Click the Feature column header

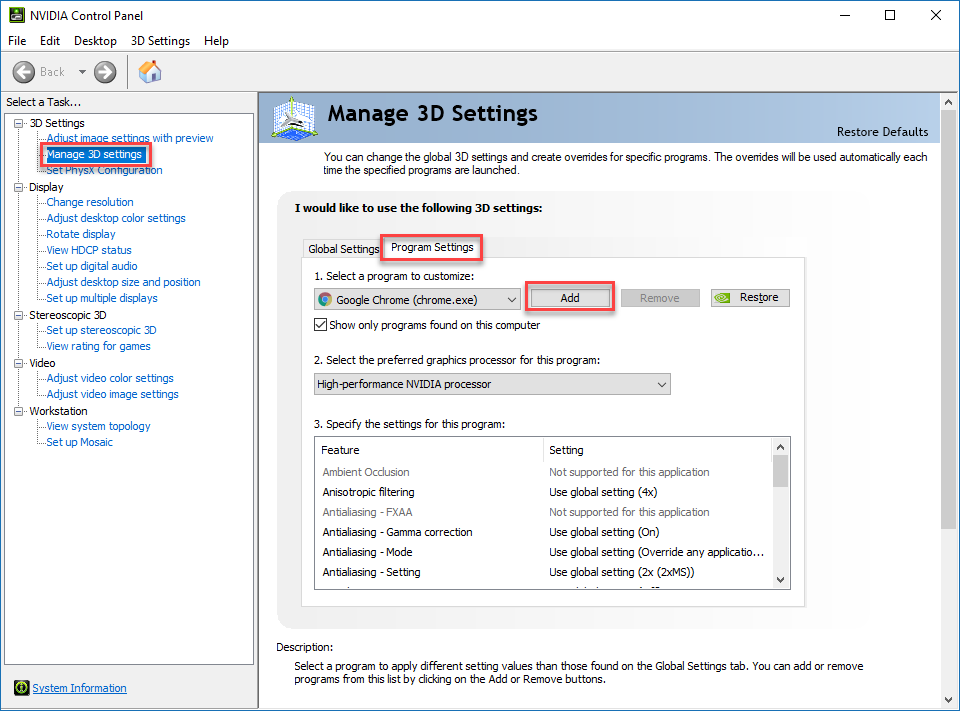coord(429,450)
